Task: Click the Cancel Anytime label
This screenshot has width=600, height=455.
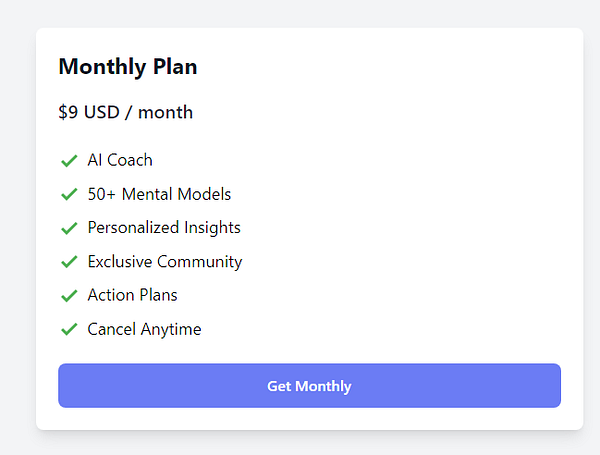Action: pyautogui.click(x=144, y=329)
